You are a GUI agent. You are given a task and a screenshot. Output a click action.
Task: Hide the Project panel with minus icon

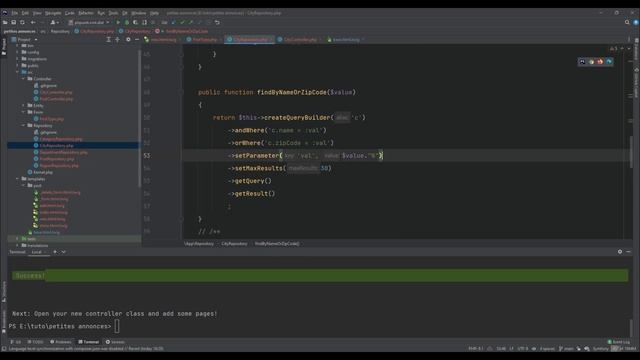(x=137, y=40)
